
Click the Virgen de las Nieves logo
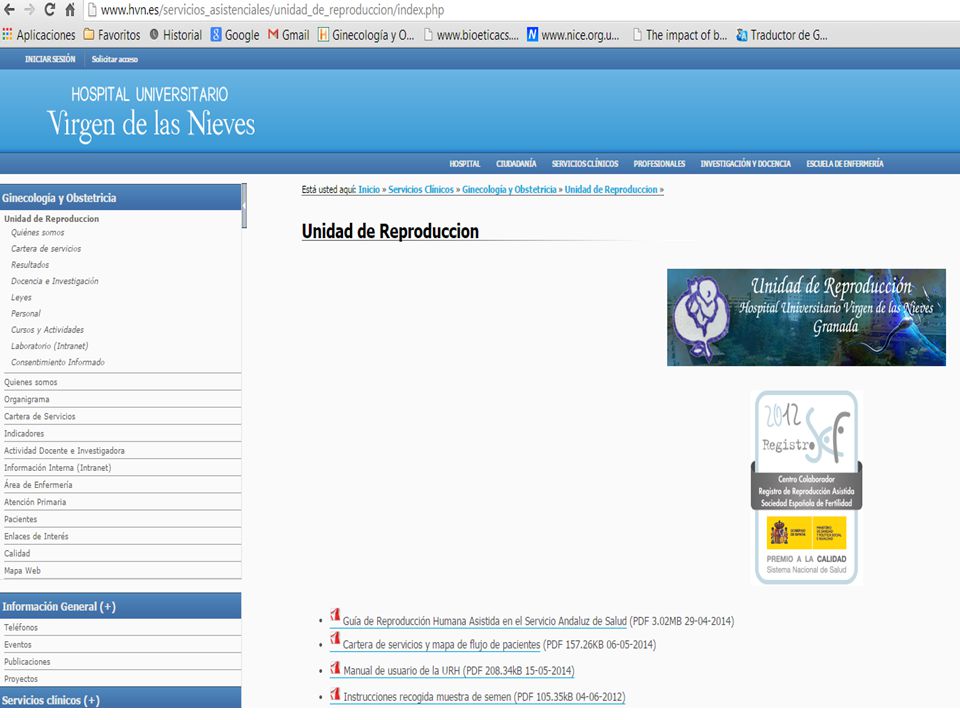click(x=151, y=114)
